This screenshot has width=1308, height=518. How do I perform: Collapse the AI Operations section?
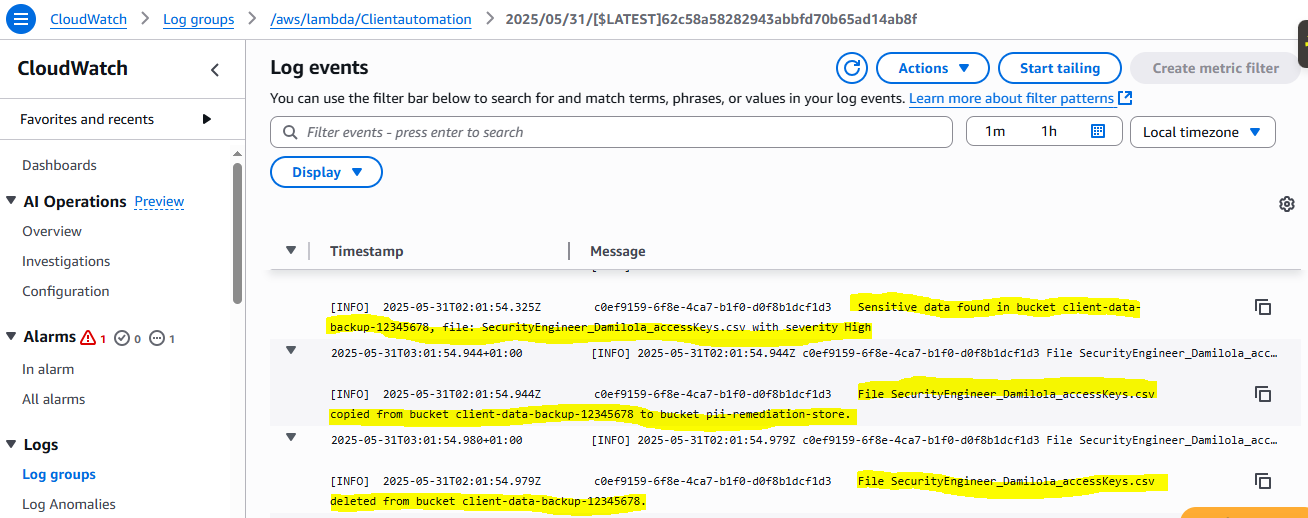point(11,201)
